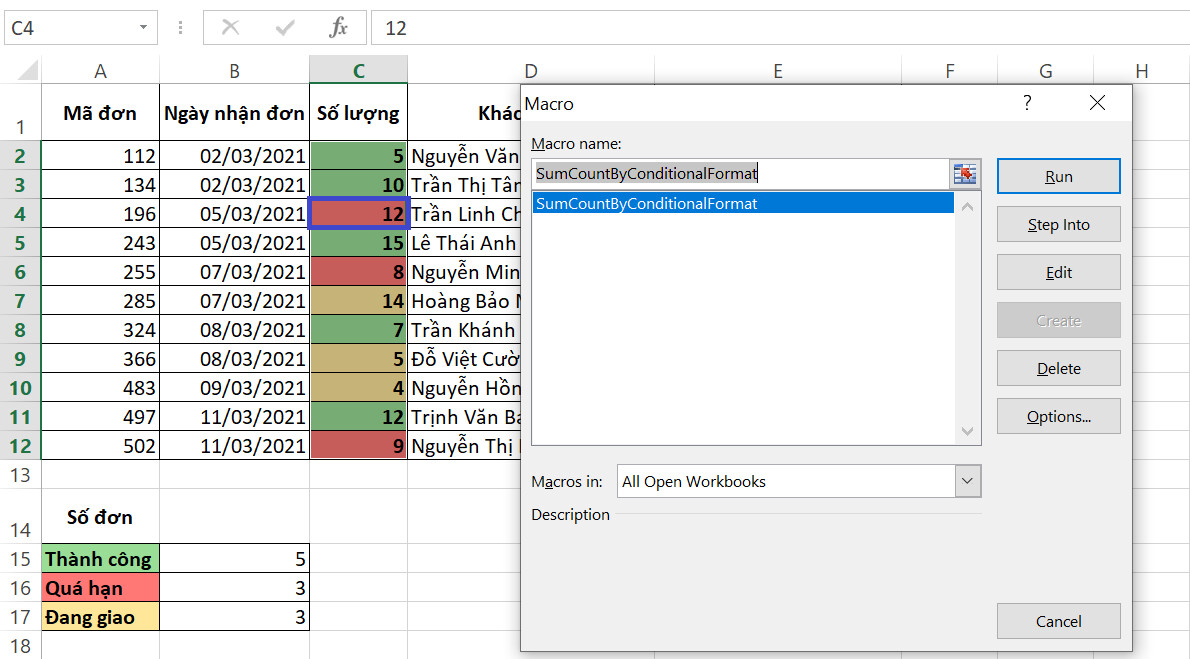
Task: Click the formula bar confirm checkmark icon
Action: tap(285, 28)
